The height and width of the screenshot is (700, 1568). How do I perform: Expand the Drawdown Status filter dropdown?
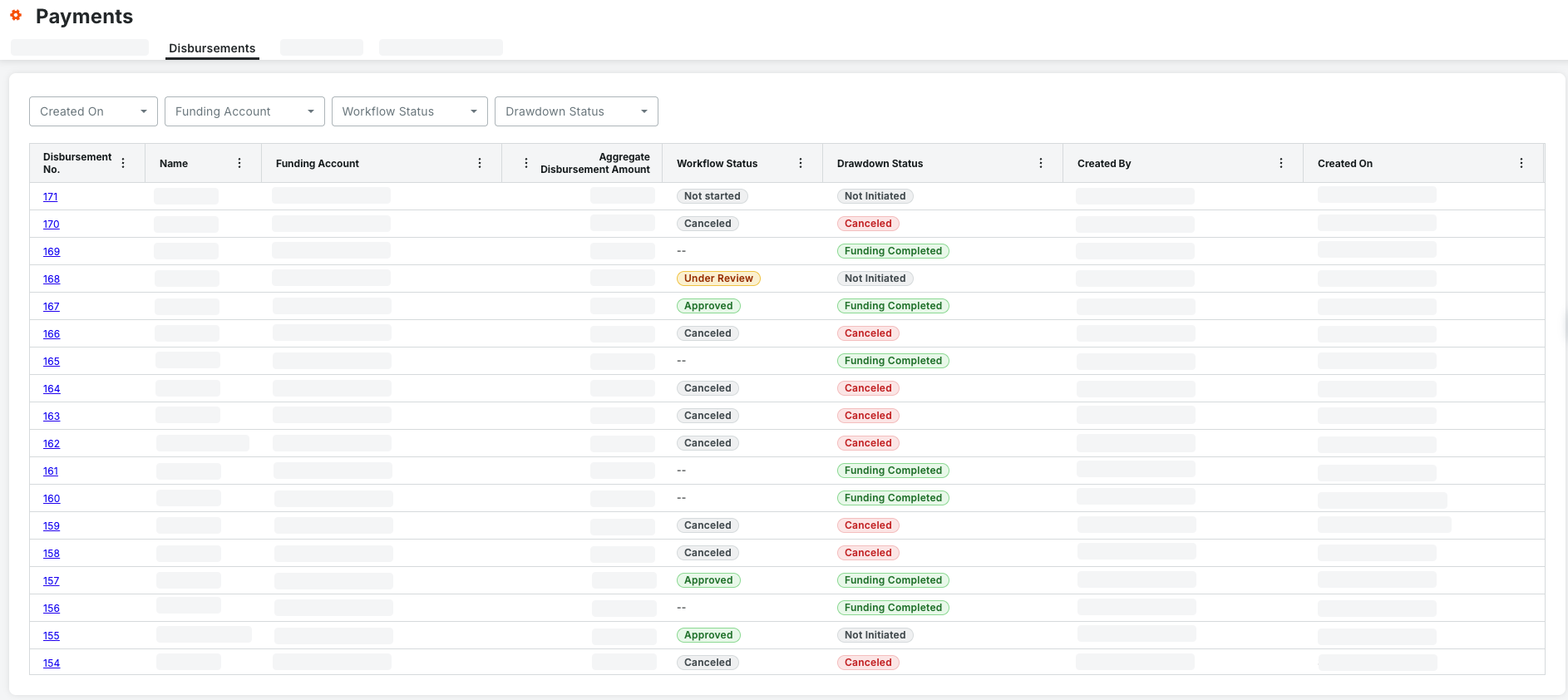(x=576, y=111)
